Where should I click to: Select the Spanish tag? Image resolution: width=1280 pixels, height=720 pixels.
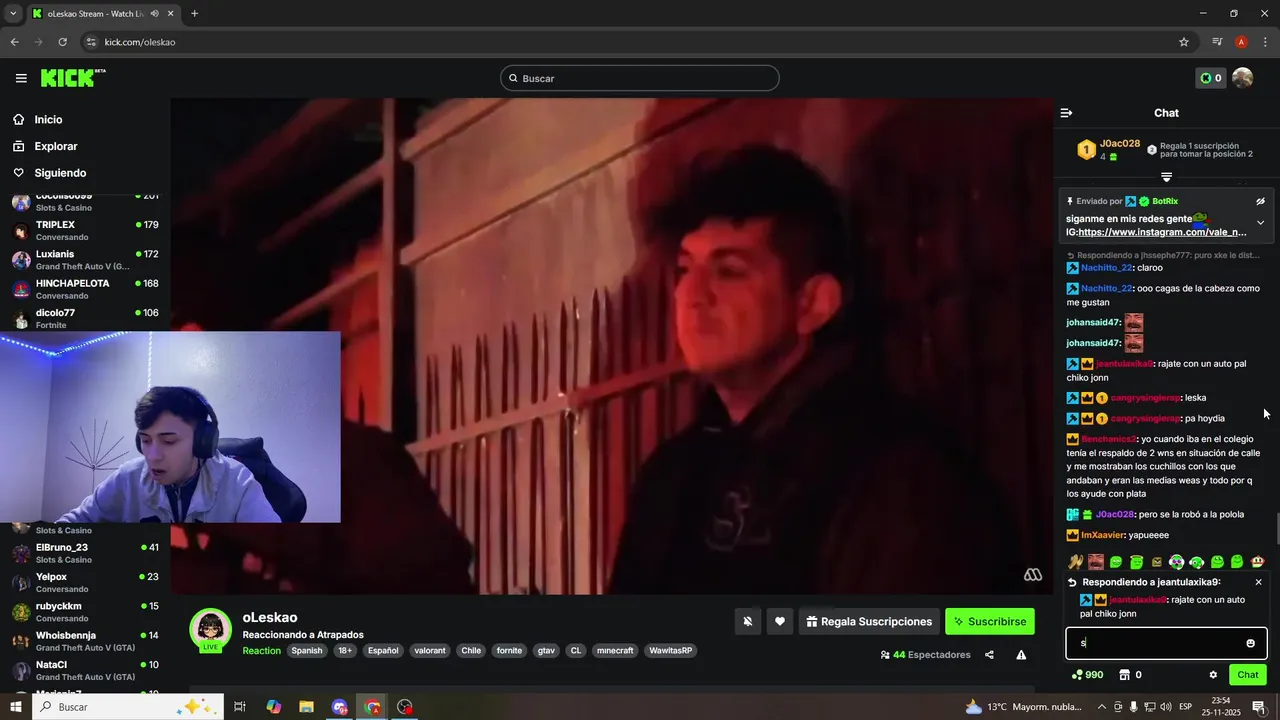click(x=307, y=651)
